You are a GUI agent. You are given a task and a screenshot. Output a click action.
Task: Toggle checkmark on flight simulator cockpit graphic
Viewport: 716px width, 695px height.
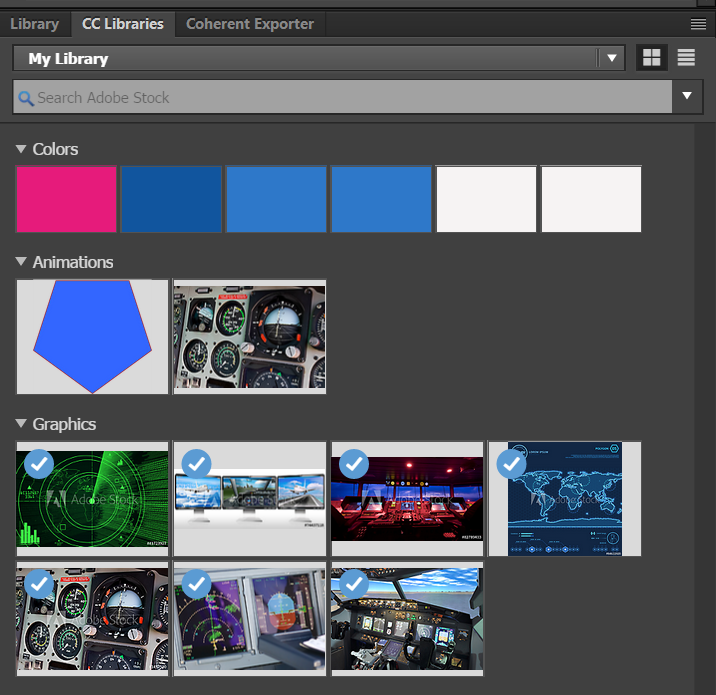[x=354, y=583]
